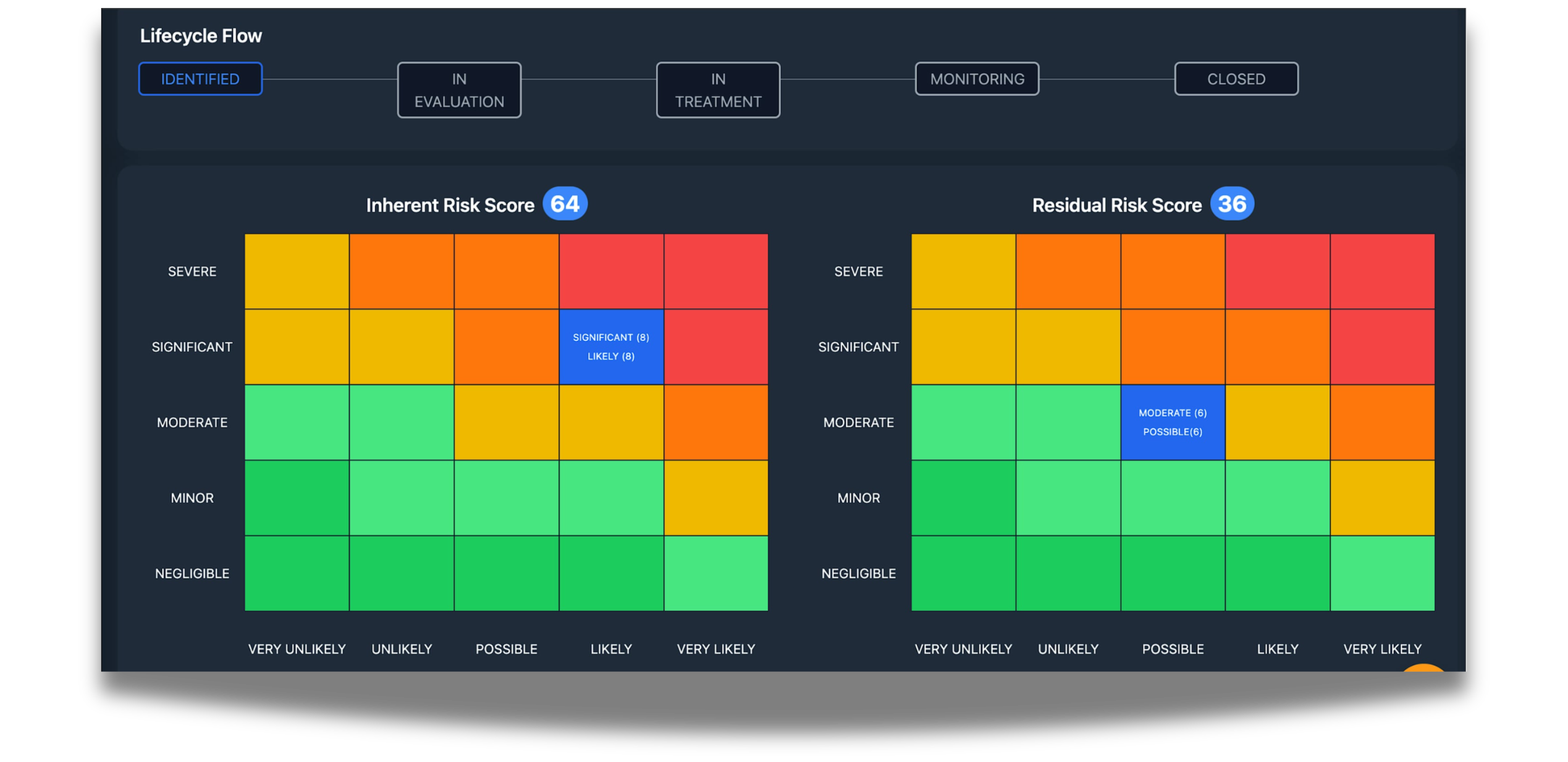This screenshot has width=1568, height=762.
Task: Select the MONITORING lifecycle stage
Action: pos(977,79)
